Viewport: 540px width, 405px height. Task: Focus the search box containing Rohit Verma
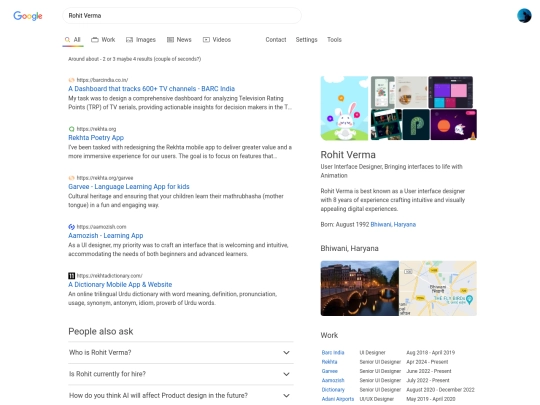pyautogui.click(x=182, y=15)
